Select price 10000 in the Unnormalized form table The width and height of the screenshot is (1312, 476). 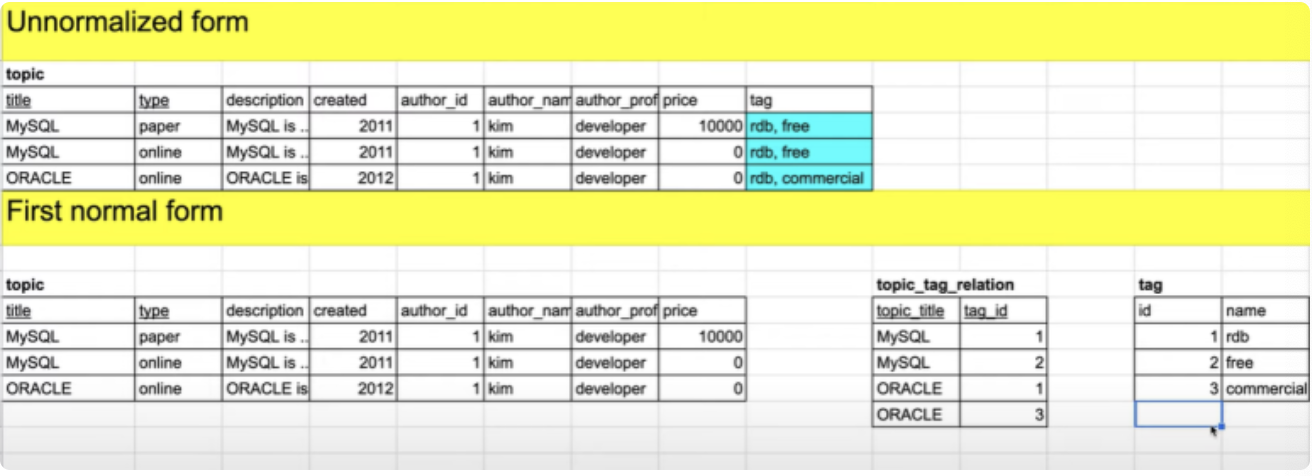[703, 126]
